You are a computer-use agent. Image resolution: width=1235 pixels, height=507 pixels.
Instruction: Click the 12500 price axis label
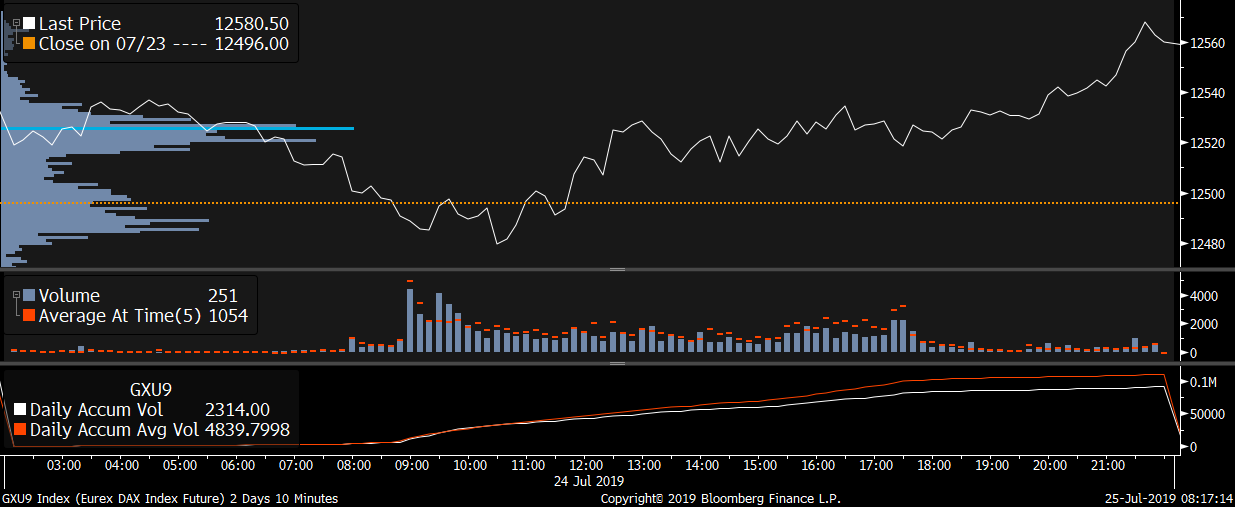pos(1206,193)
